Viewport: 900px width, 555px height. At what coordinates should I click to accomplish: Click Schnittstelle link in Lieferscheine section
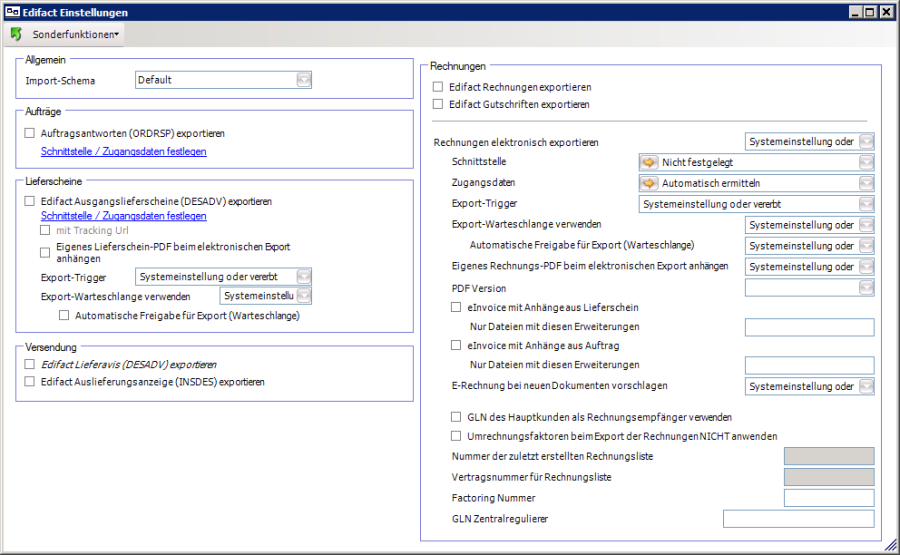(x=123, y=215)
